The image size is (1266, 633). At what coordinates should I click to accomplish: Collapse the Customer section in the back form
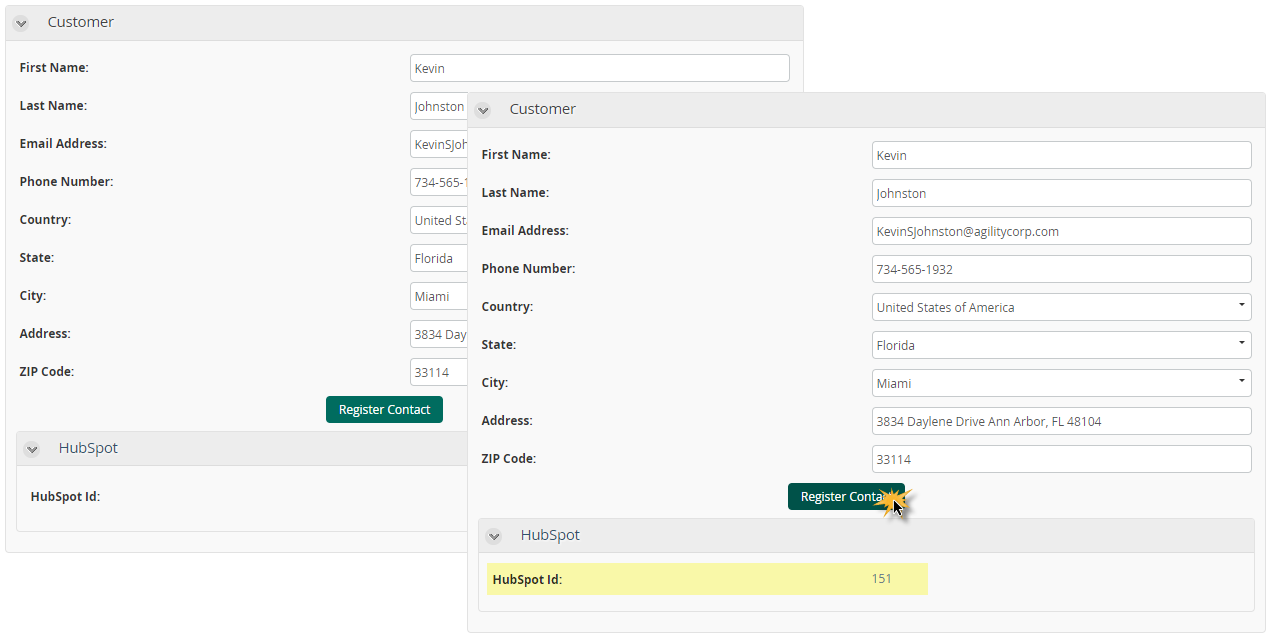[x=21, y=23]
